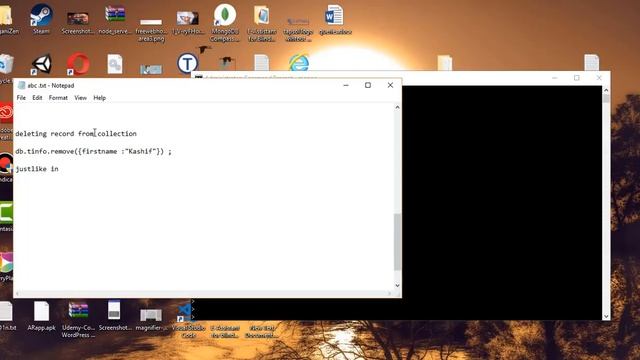Select the node_server archive icon on desktop
This screenshot has height=360, width=640.
coord(115,19)
